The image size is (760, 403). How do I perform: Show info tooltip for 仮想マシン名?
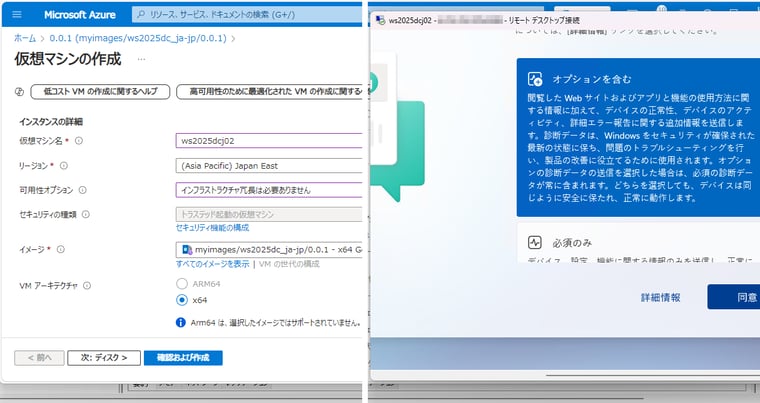(79, 141)
